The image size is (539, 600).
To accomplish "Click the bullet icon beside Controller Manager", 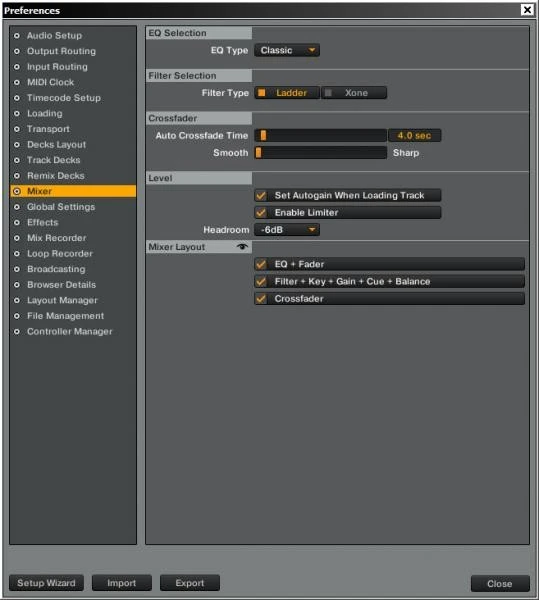I will point(16,331).
